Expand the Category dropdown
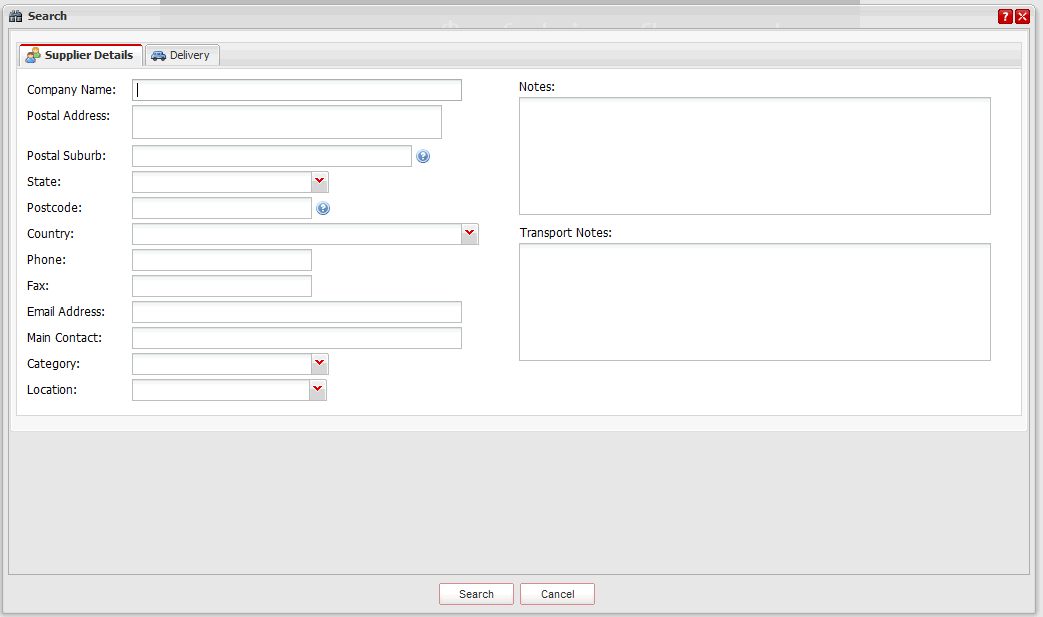 319,364
